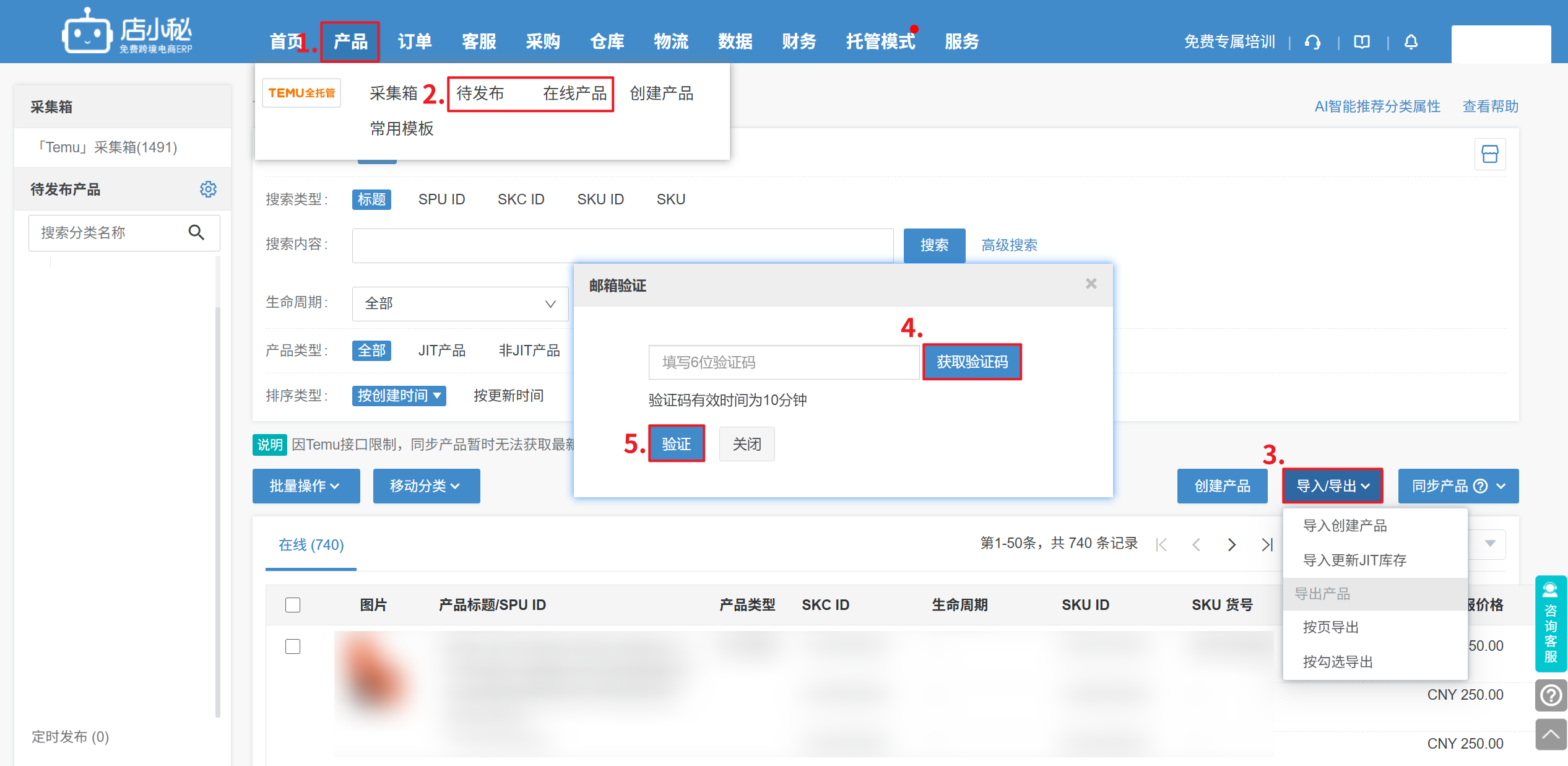
Task: Check the first product row checkbox
Action: coord(293,646)
